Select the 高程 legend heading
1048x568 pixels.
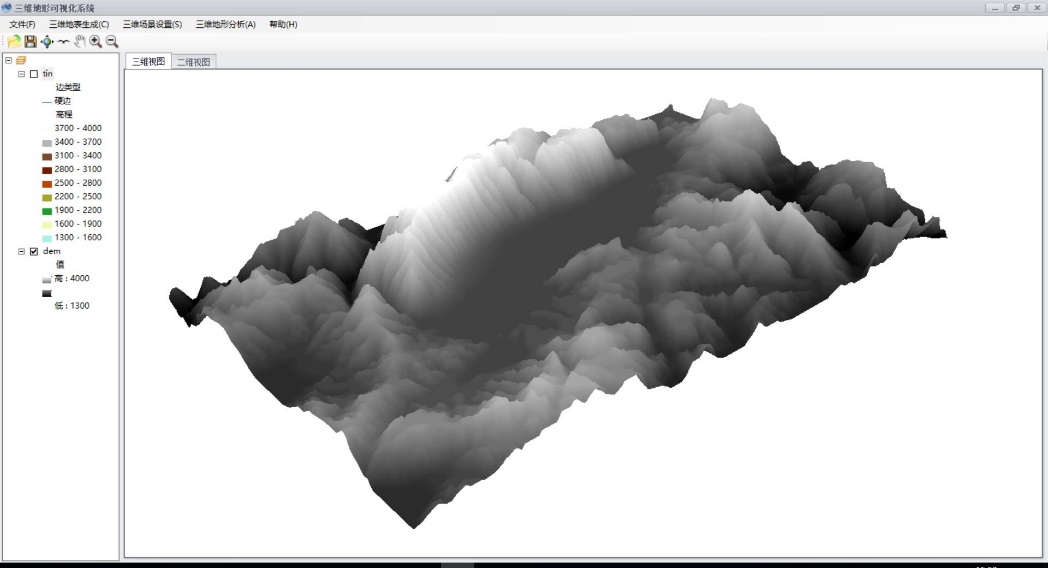coord(63,114)
